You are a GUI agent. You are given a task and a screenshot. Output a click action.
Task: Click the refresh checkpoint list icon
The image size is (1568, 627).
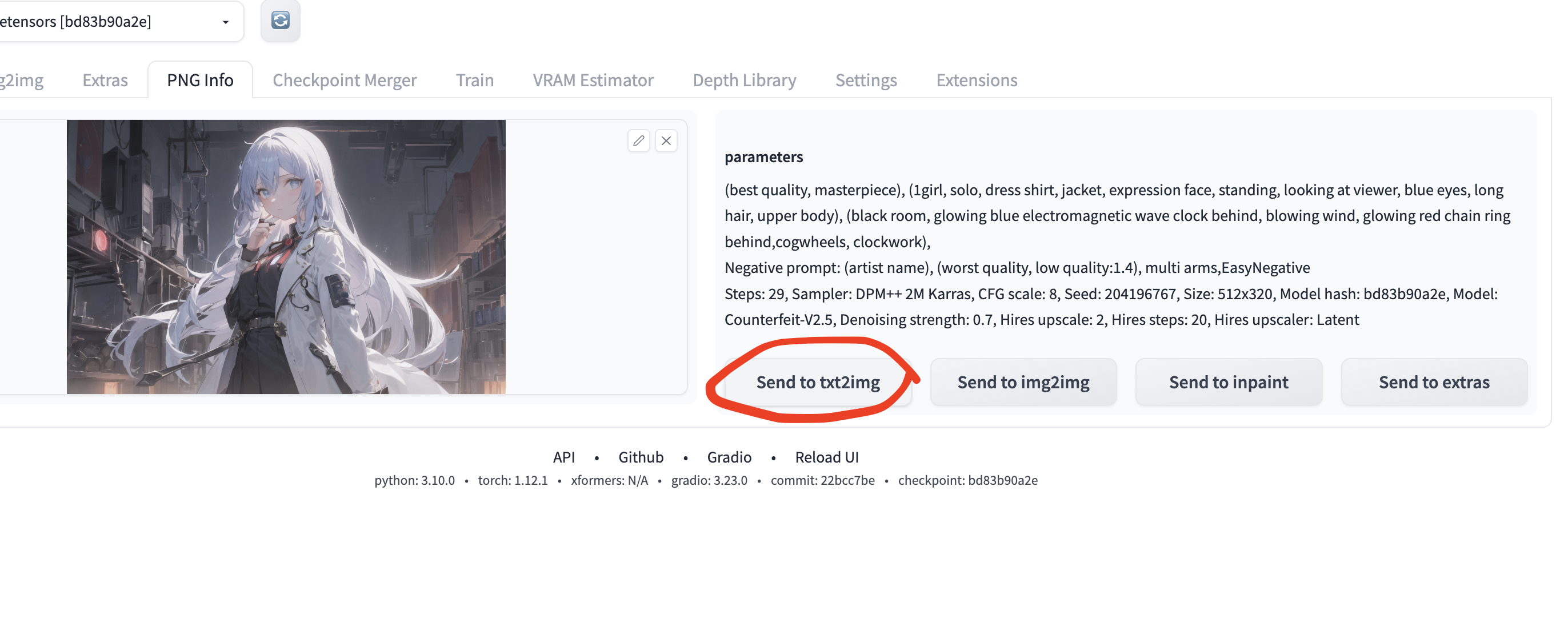280,21
